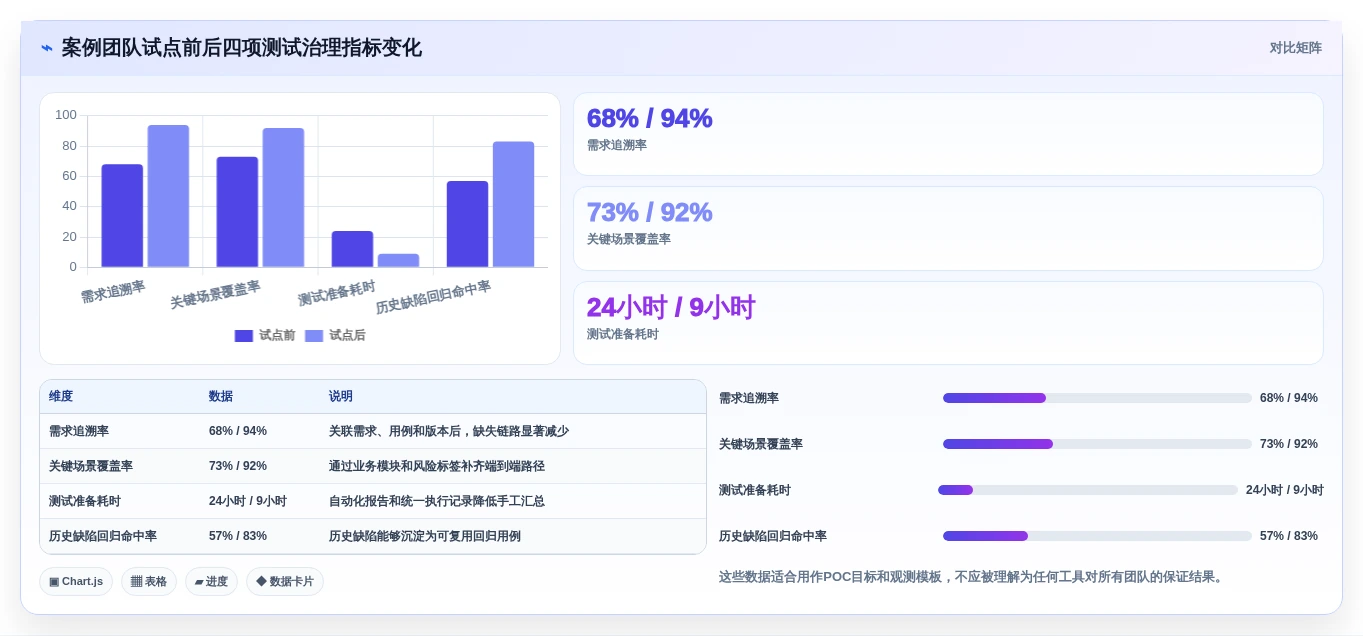Click the 历史缺陷回归命中率 progress row label

coord(773,536)
